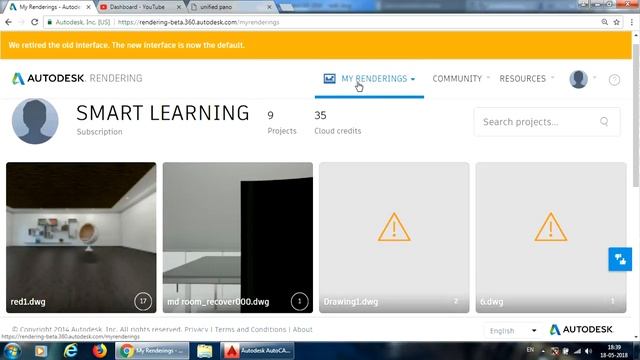Click the browser address bar URL

pos(198,22)
